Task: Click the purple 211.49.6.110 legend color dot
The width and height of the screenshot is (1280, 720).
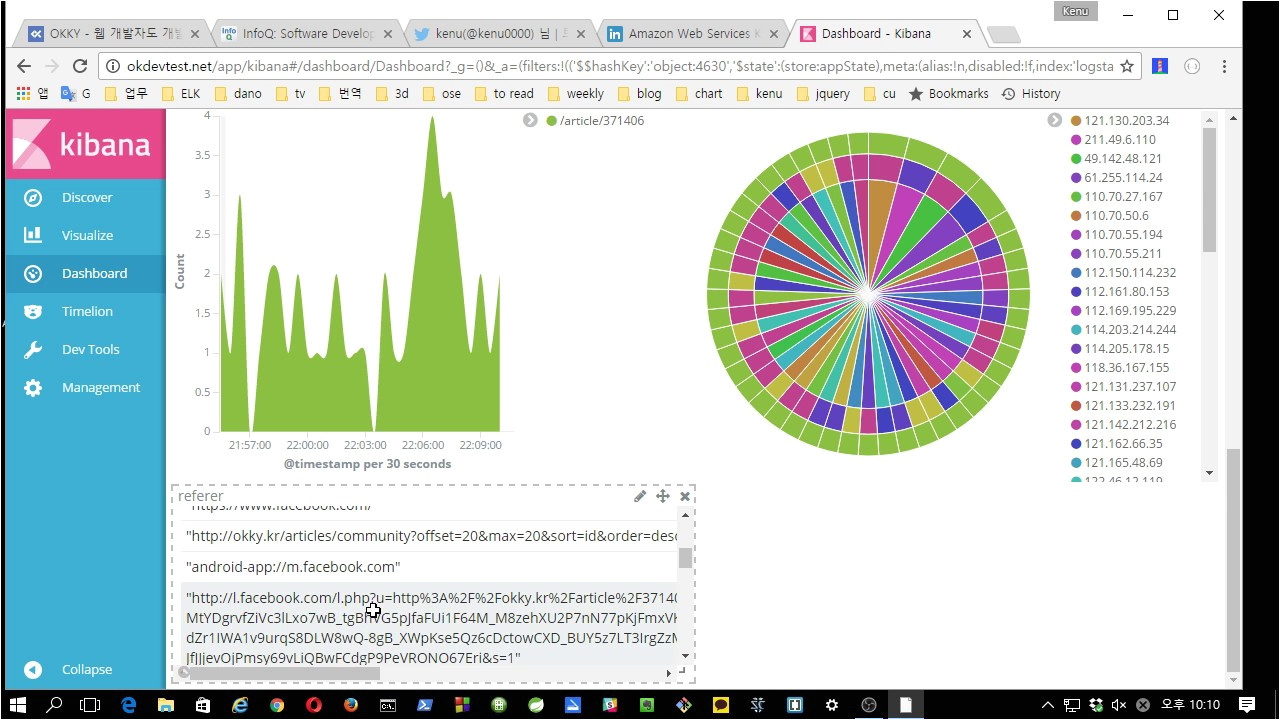Action: pos(1076,140)
